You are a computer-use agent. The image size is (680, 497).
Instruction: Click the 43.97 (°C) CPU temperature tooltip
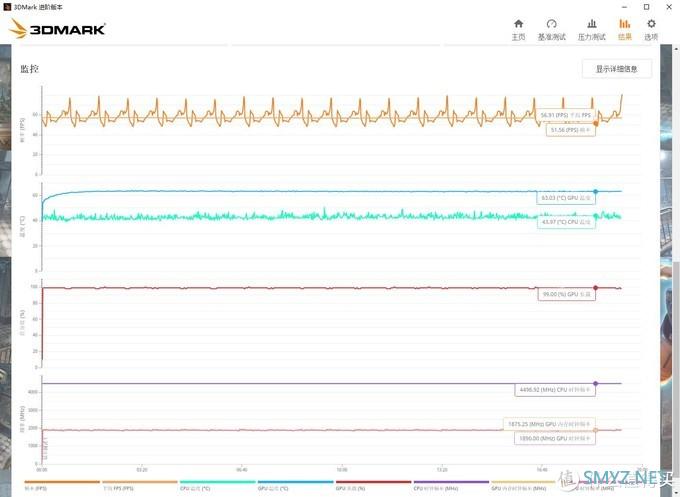click(x=566, y=222)
